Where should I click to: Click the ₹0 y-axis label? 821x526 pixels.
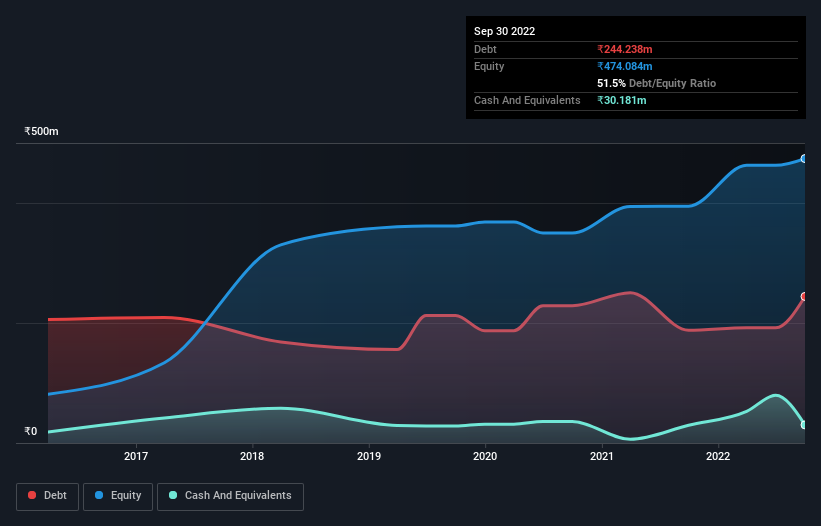tap(31, 431)
